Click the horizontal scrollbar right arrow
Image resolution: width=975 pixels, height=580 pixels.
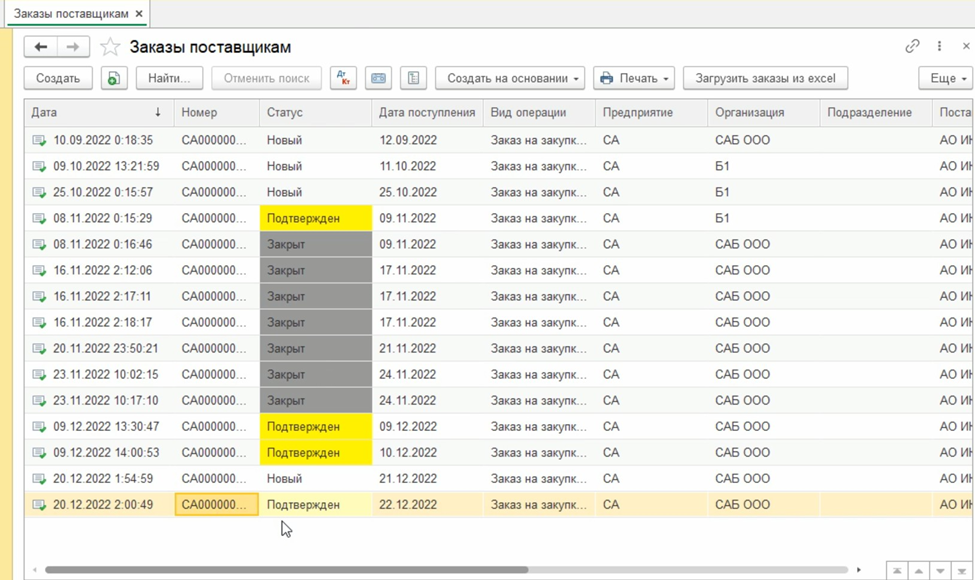[859, 569]
